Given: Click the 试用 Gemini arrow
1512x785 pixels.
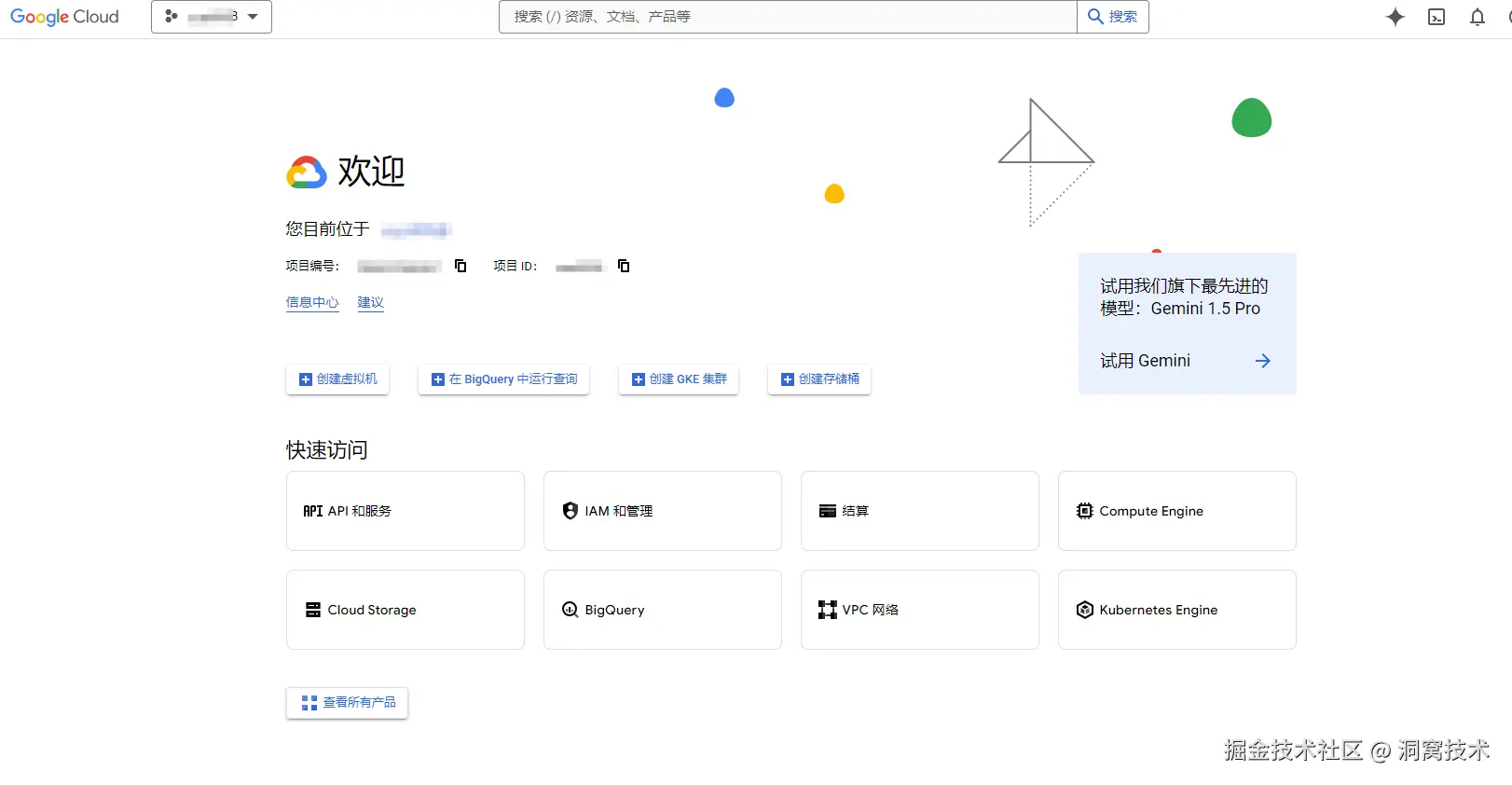Looking at the screenshot, I should (1263, 361).
